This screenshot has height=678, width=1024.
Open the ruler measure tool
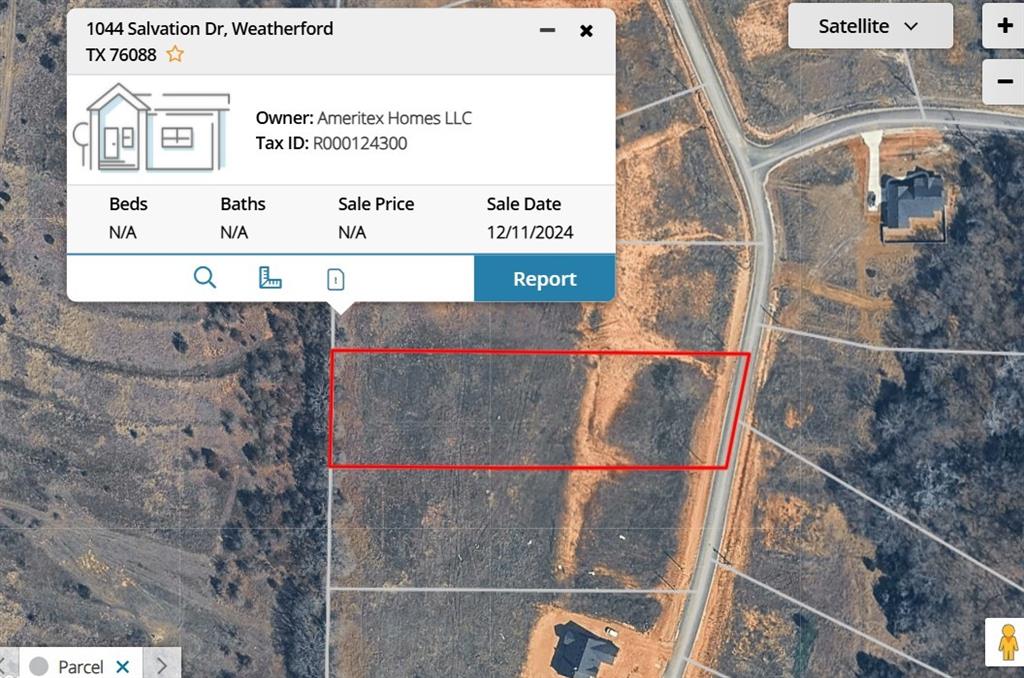pos(270,278)
